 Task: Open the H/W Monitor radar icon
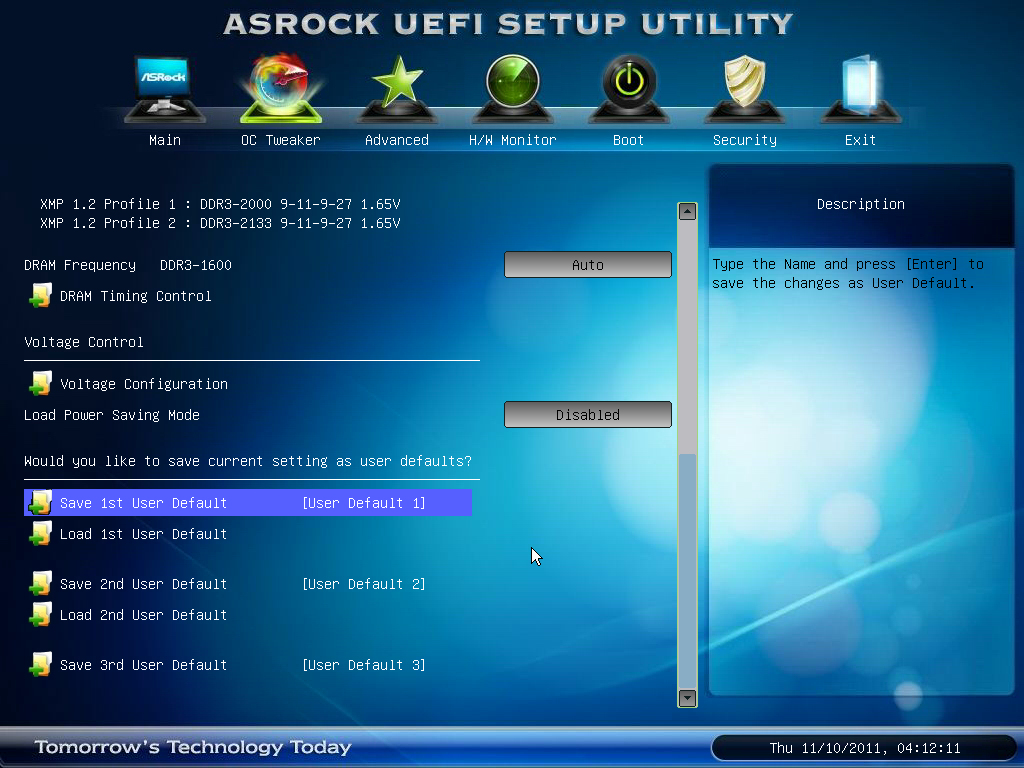[x=513, y=88]
